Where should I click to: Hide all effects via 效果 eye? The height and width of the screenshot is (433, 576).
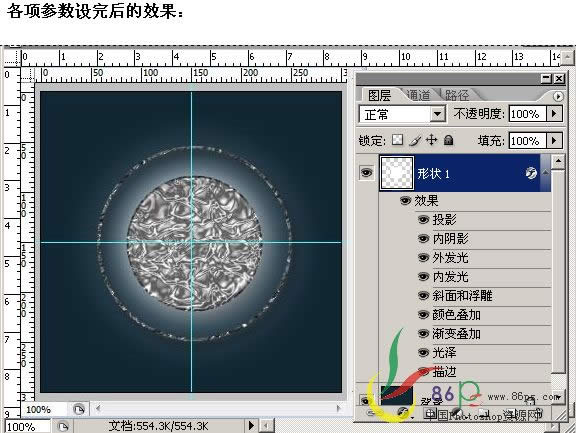coord(406,201)
